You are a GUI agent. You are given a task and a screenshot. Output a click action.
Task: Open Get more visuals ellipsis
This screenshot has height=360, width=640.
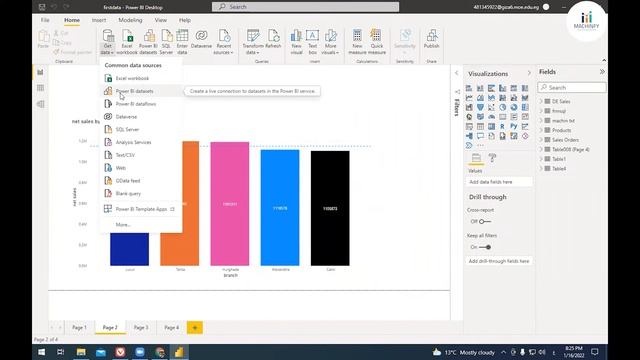pos(480,145)
